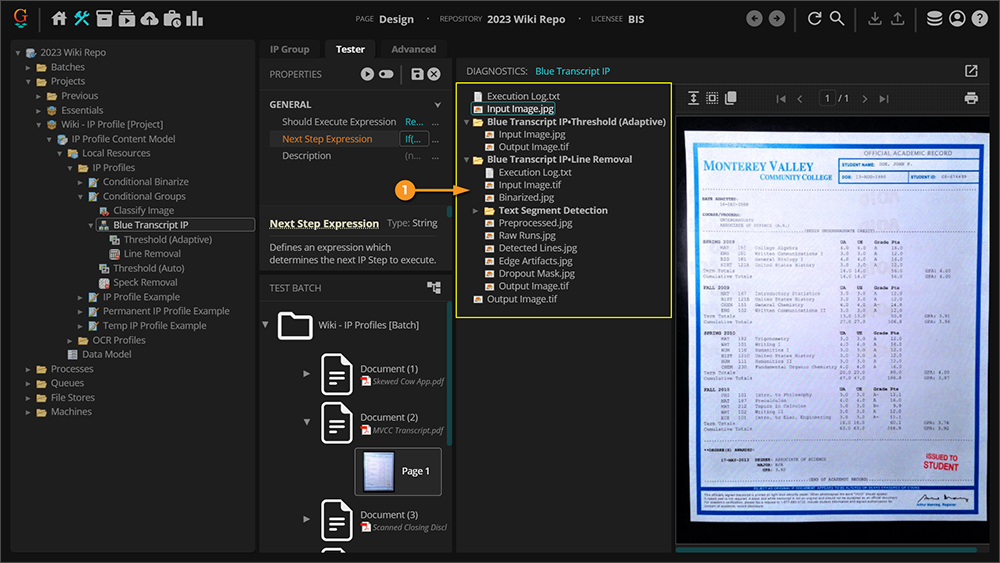The width and height of the screenshot is (1000, 563).
Task: Expand the Conditional Binarize profile
Action: [80, 182]
